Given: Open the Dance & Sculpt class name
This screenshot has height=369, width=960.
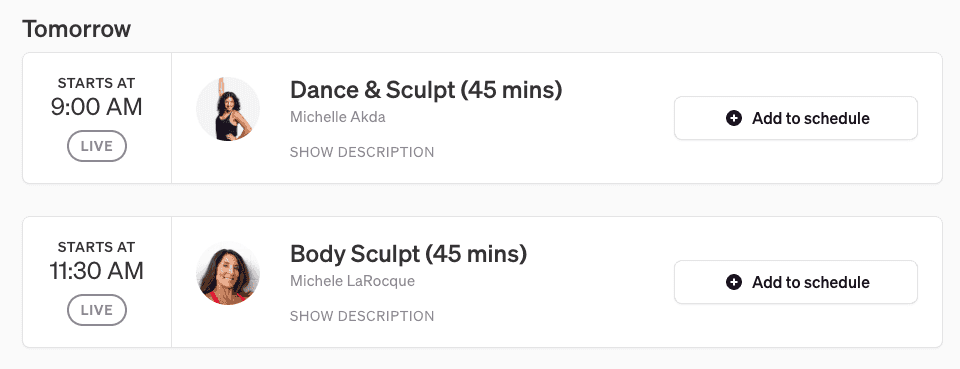Looking at the screenshot, I should coord(426,90).
